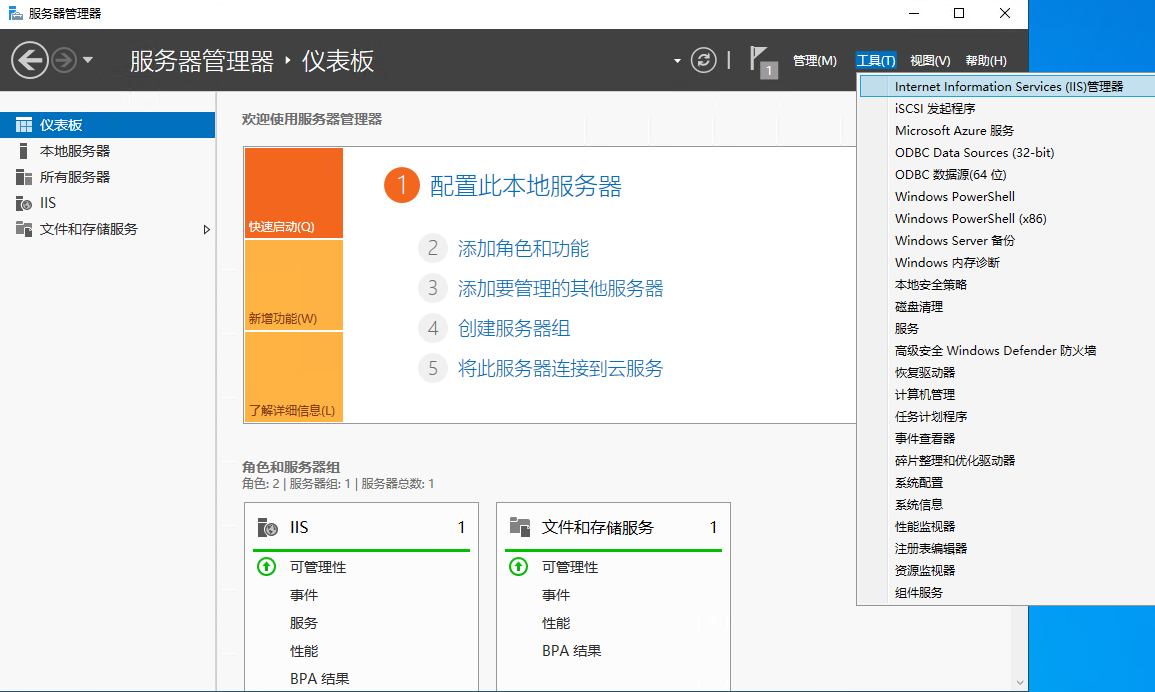
Task: Click the IIS icon in the sidebar
Action: tap(24, 203)
